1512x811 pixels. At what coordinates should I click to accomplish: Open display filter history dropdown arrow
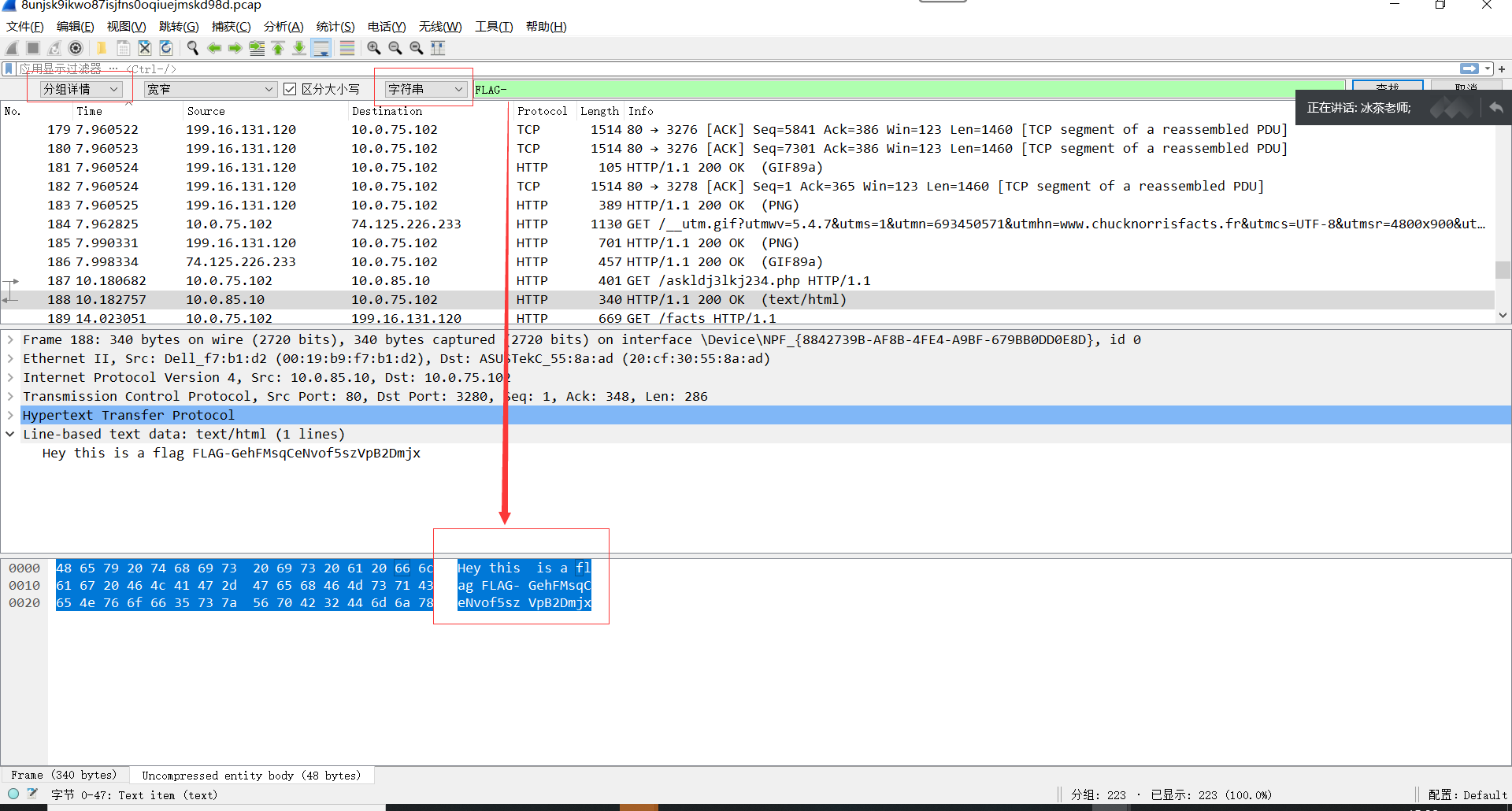pyautogui.click(x=1488, y=69)
